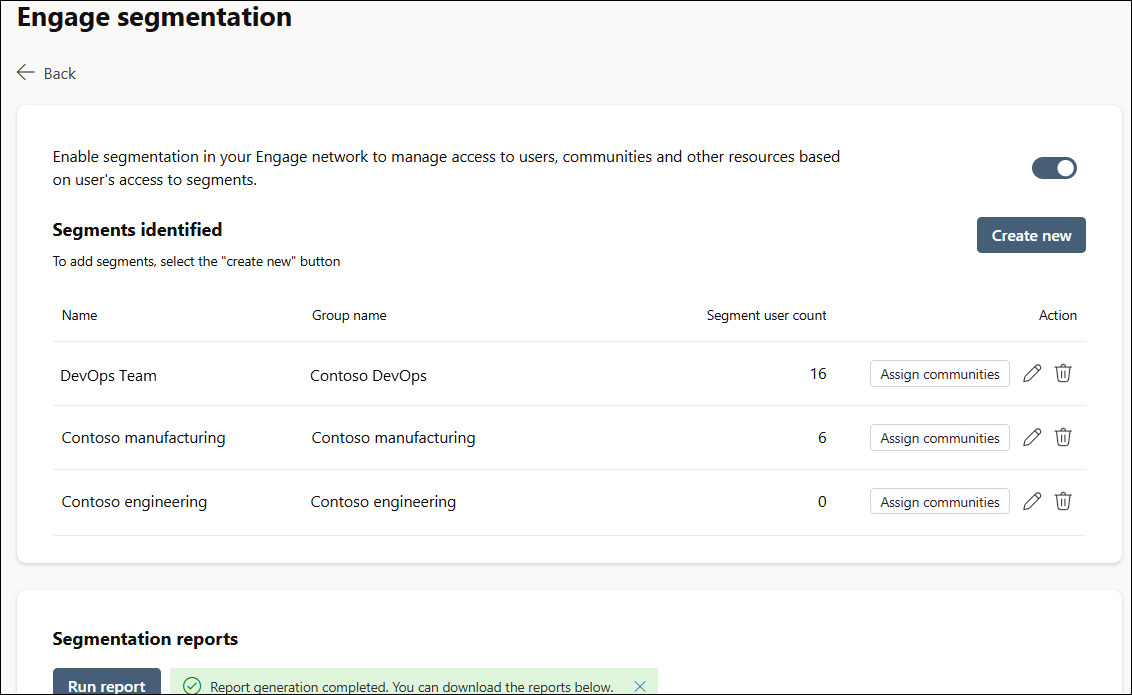Delete the Contoso engineering segment trash icon
This screenshot has width=1132, height=695.
click(x=1063, y=501)
